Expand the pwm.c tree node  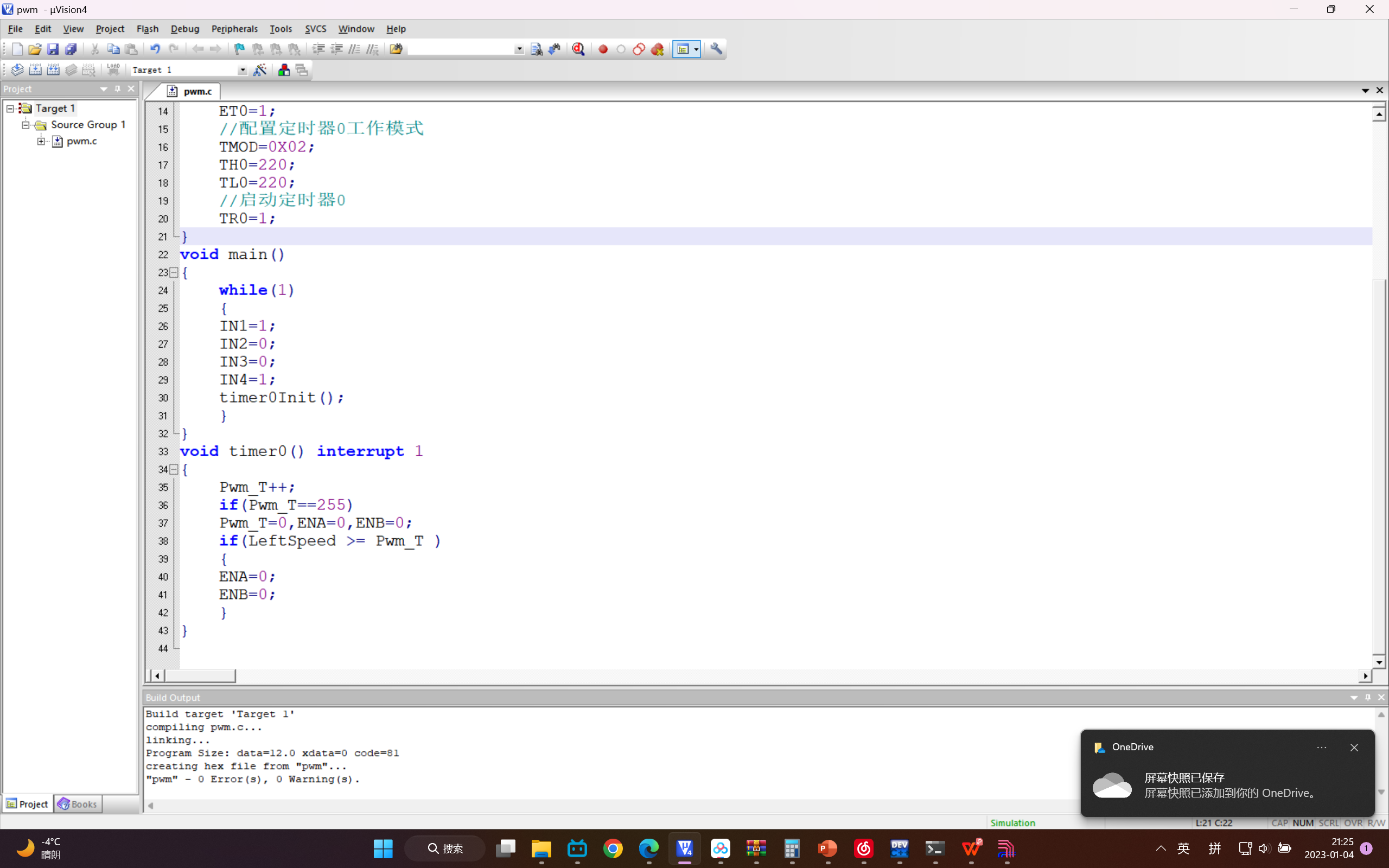click(x=41, y=141)
